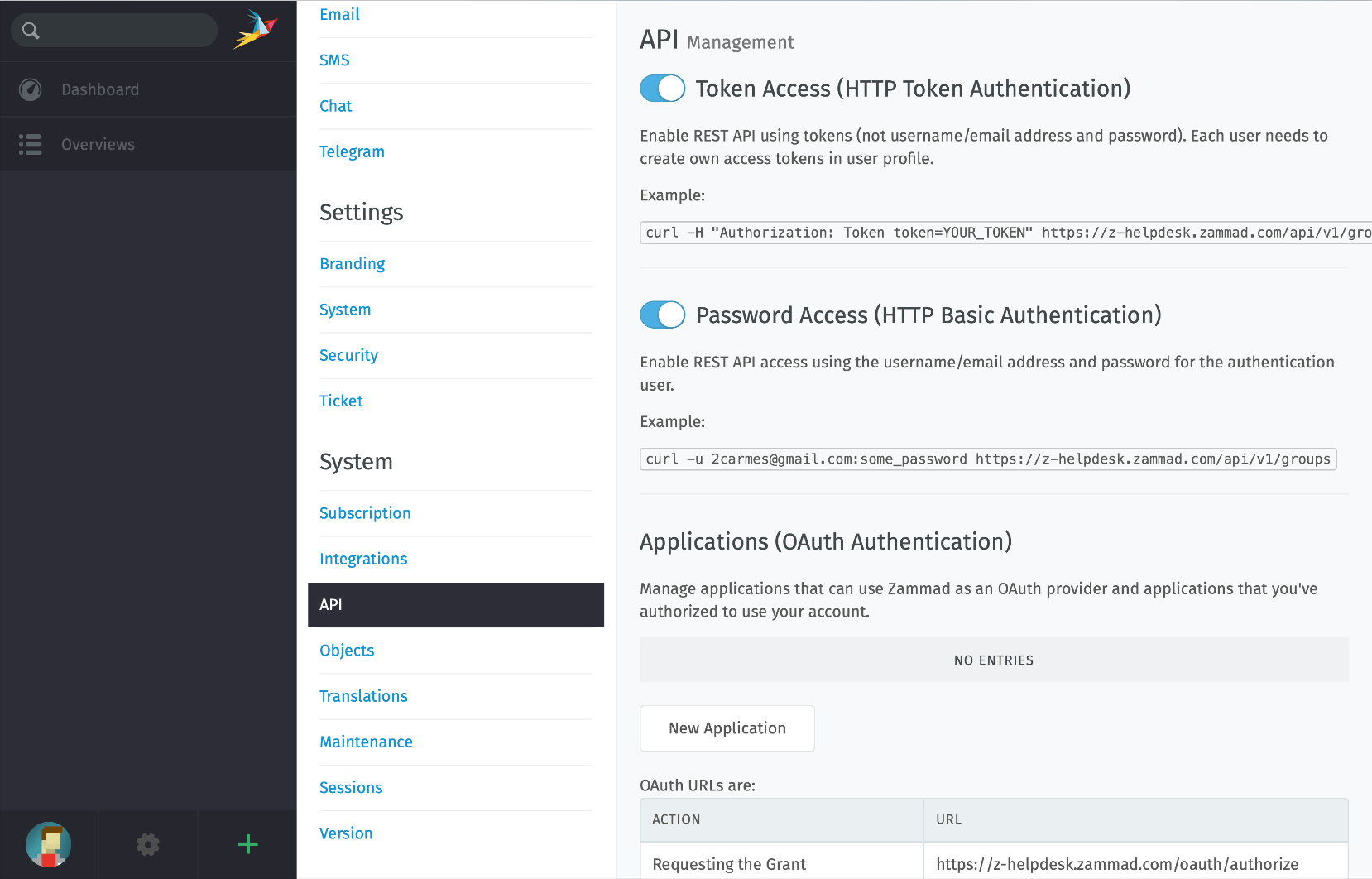The height and width of the screenshot is (879, 1372).
Task: Open the Overviews list icon
Action: [x=31, y=144]
